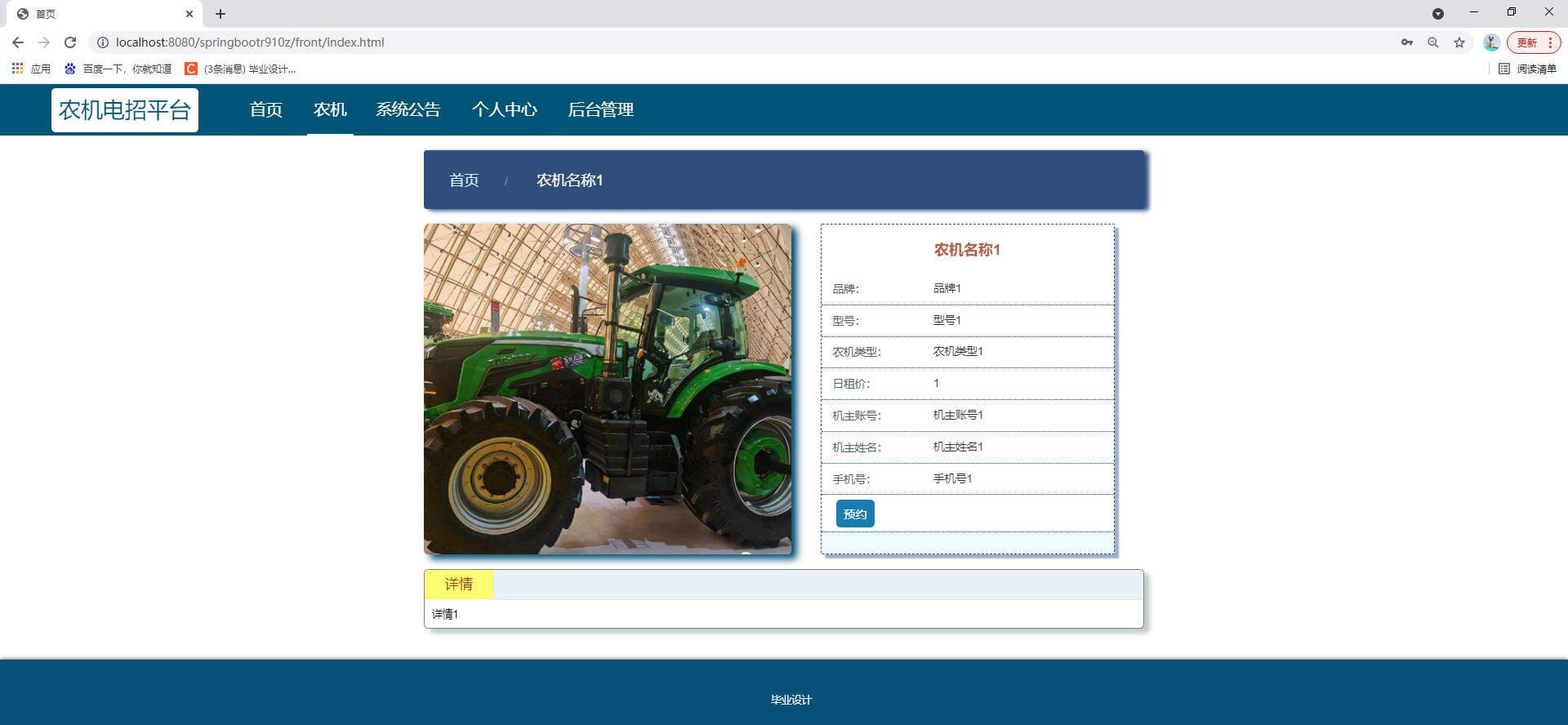Click the 型号1 value

(x=947, y=320)
